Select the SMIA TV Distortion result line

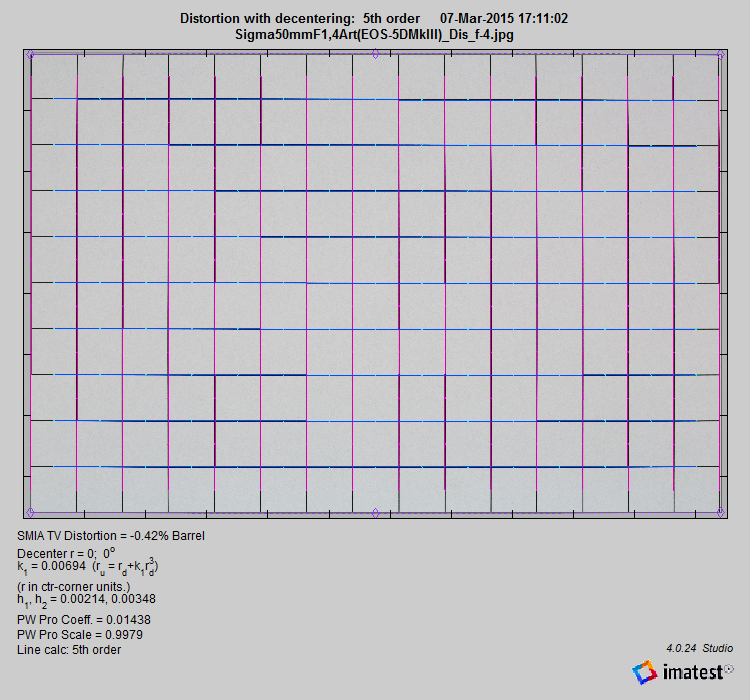(x=111, y=535)
